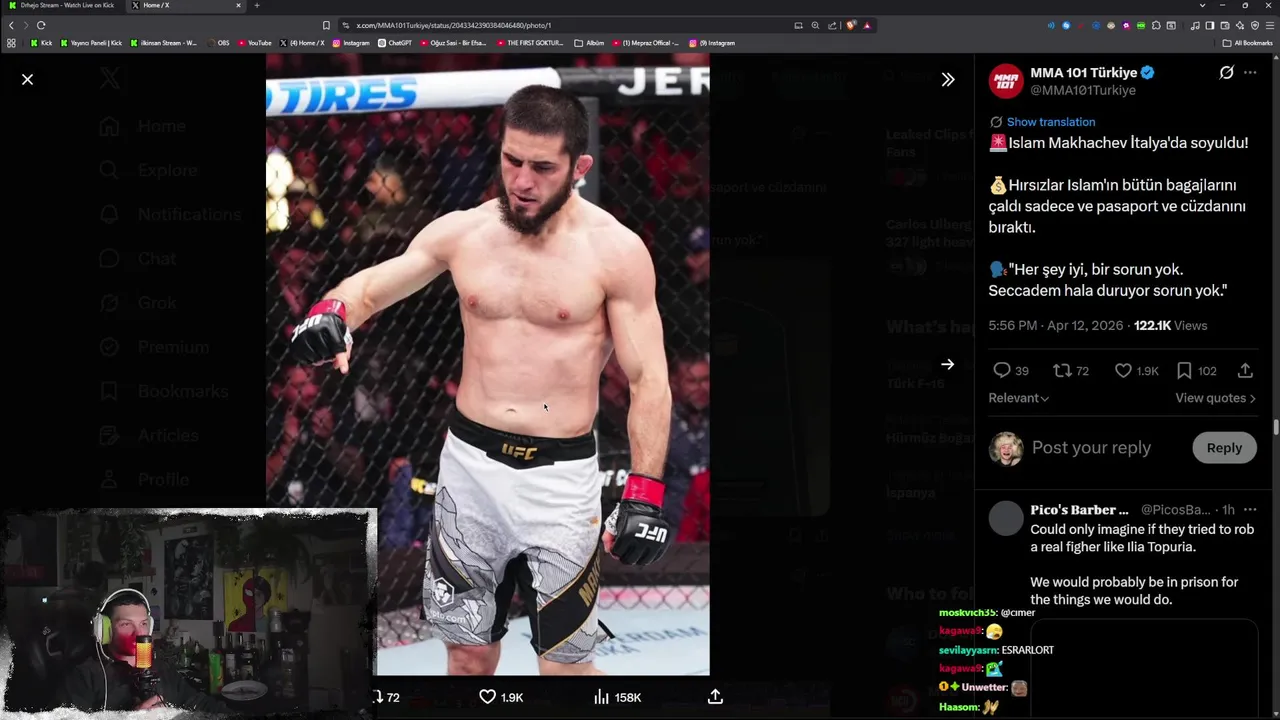
Task: Reload the page with refresh icon
Action: [x=41, y=25]
